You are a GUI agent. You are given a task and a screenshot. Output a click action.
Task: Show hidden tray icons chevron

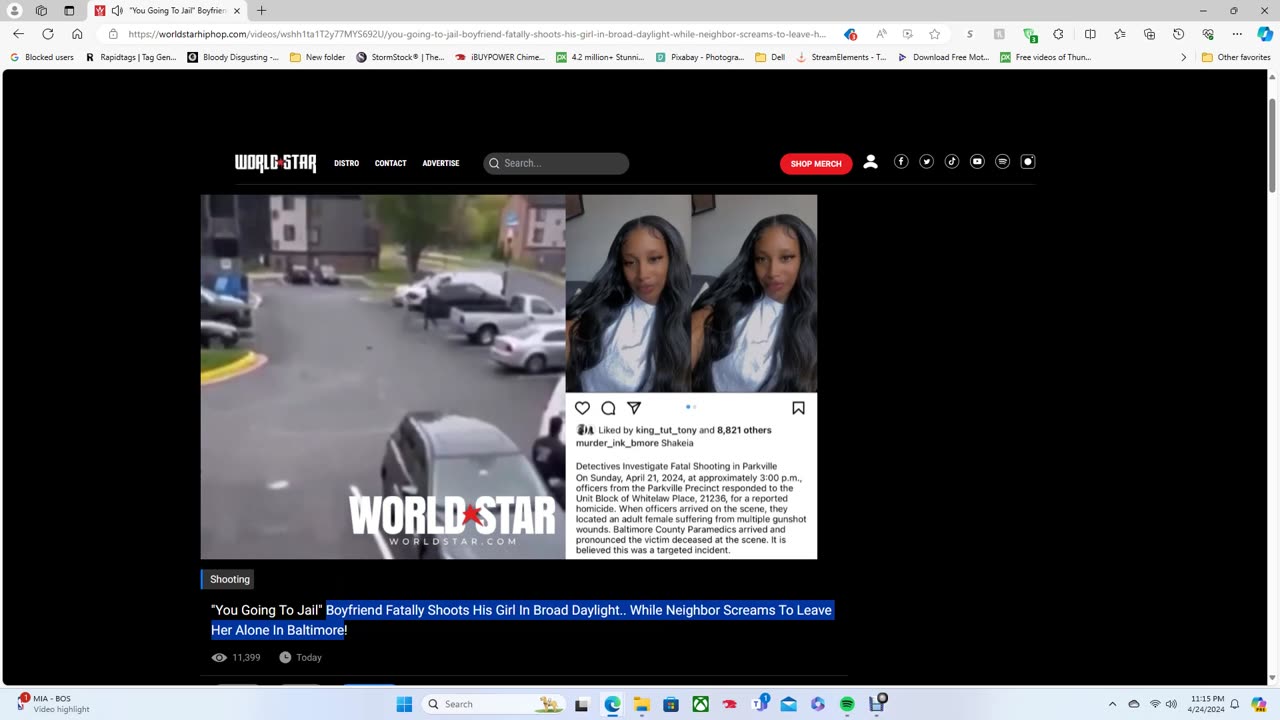(1112, 704)
